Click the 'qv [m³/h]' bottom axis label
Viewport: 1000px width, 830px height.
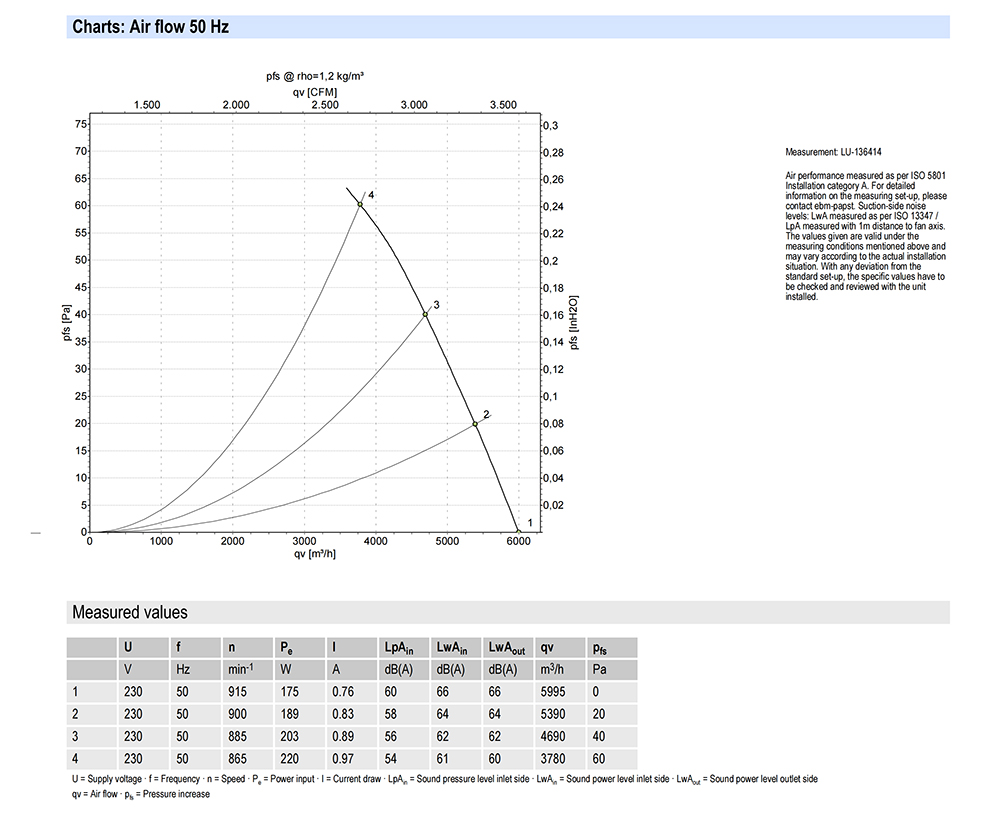[x=314, y=554]
